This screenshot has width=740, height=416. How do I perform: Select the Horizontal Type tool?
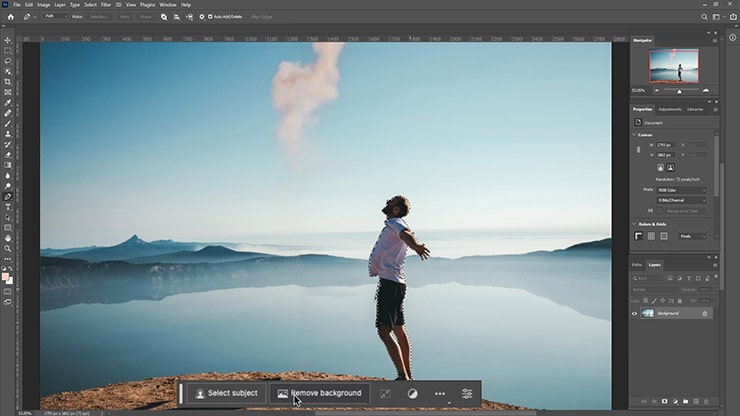[8, 207]
